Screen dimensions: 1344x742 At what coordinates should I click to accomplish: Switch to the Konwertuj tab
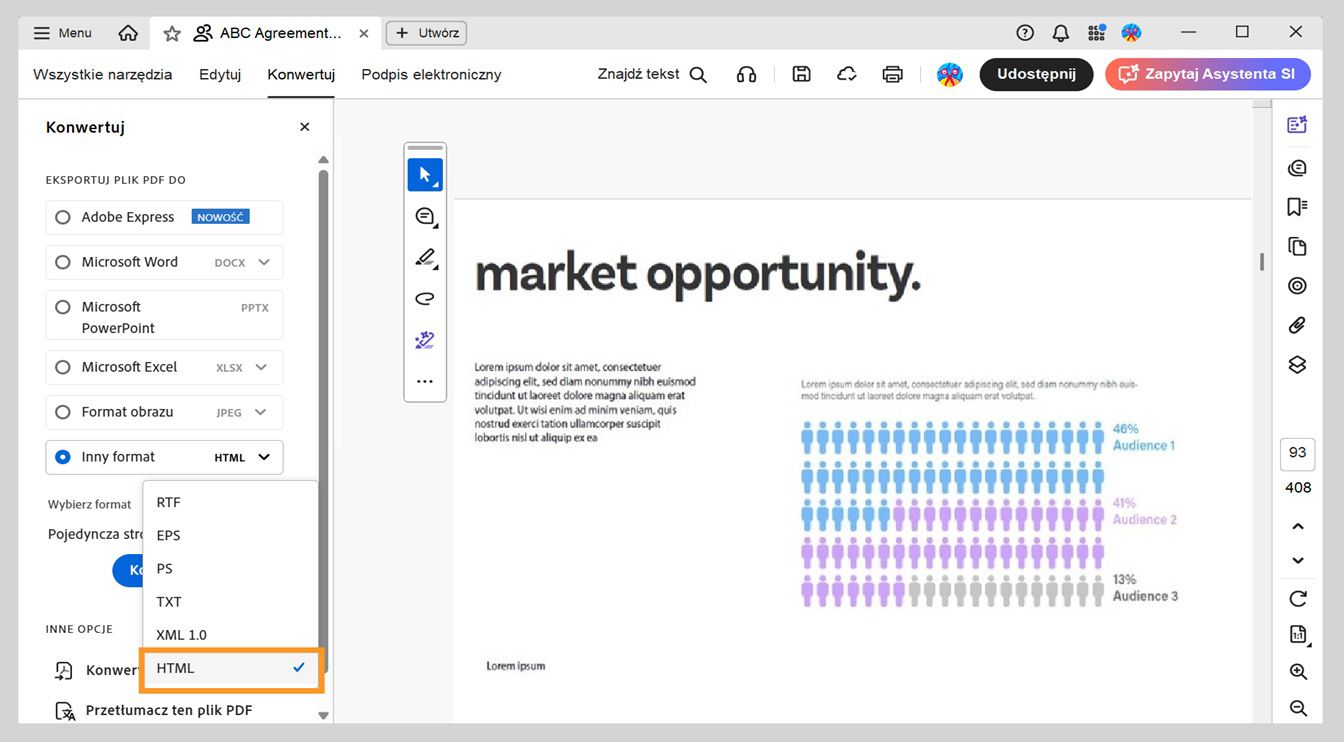click(x=301, y=74)
